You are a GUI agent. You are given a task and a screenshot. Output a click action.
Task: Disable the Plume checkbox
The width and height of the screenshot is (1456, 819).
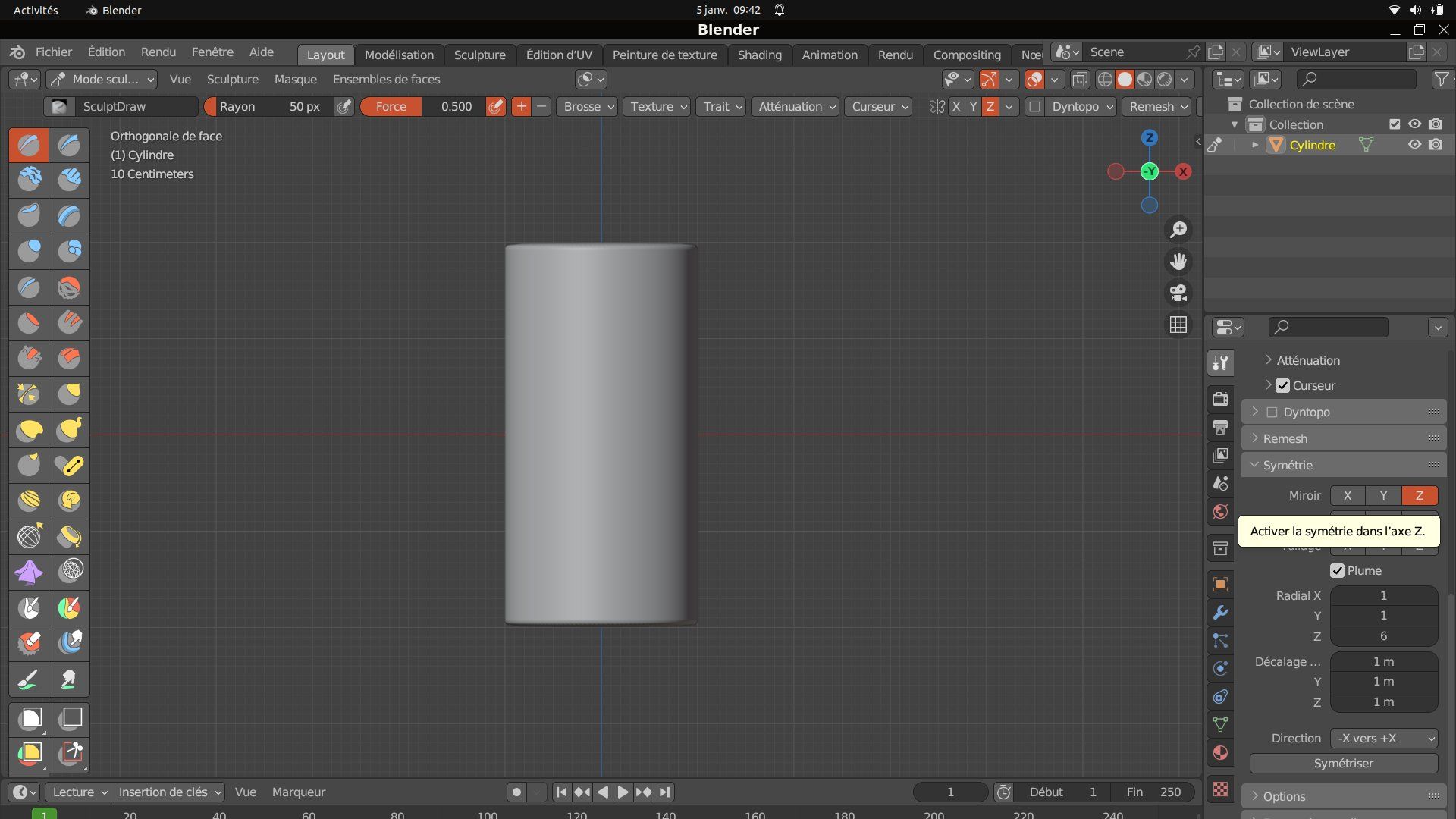click(x=1337, y=570)
